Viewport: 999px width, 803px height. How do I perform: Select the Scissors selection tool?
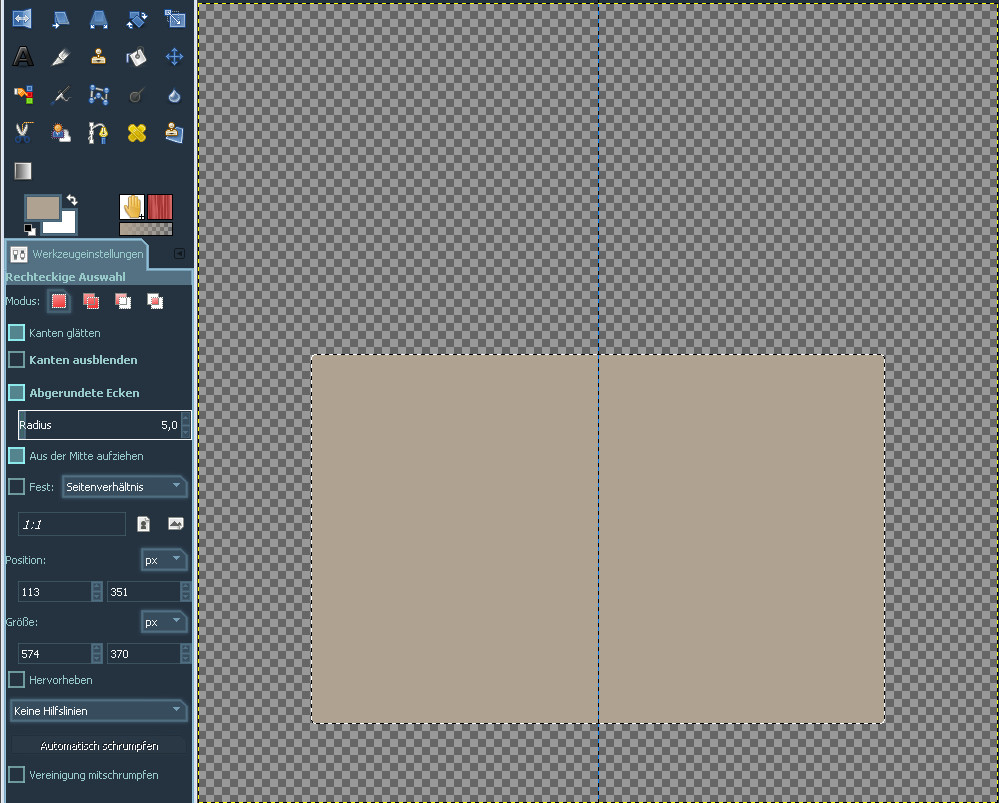pos(22,132)
